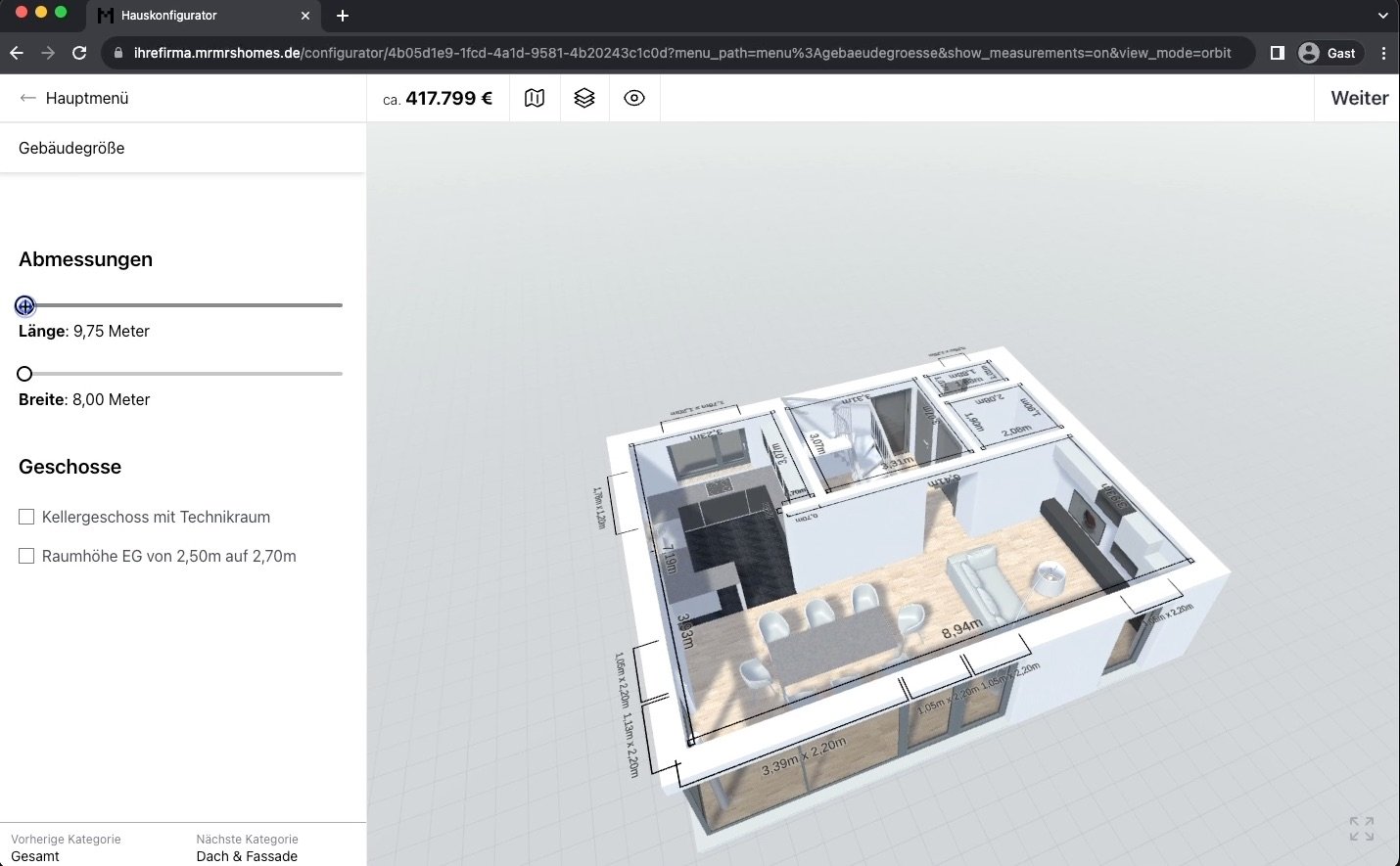Go to previous category Gesamt
The image size is (1400, 866).
[36, 847]
